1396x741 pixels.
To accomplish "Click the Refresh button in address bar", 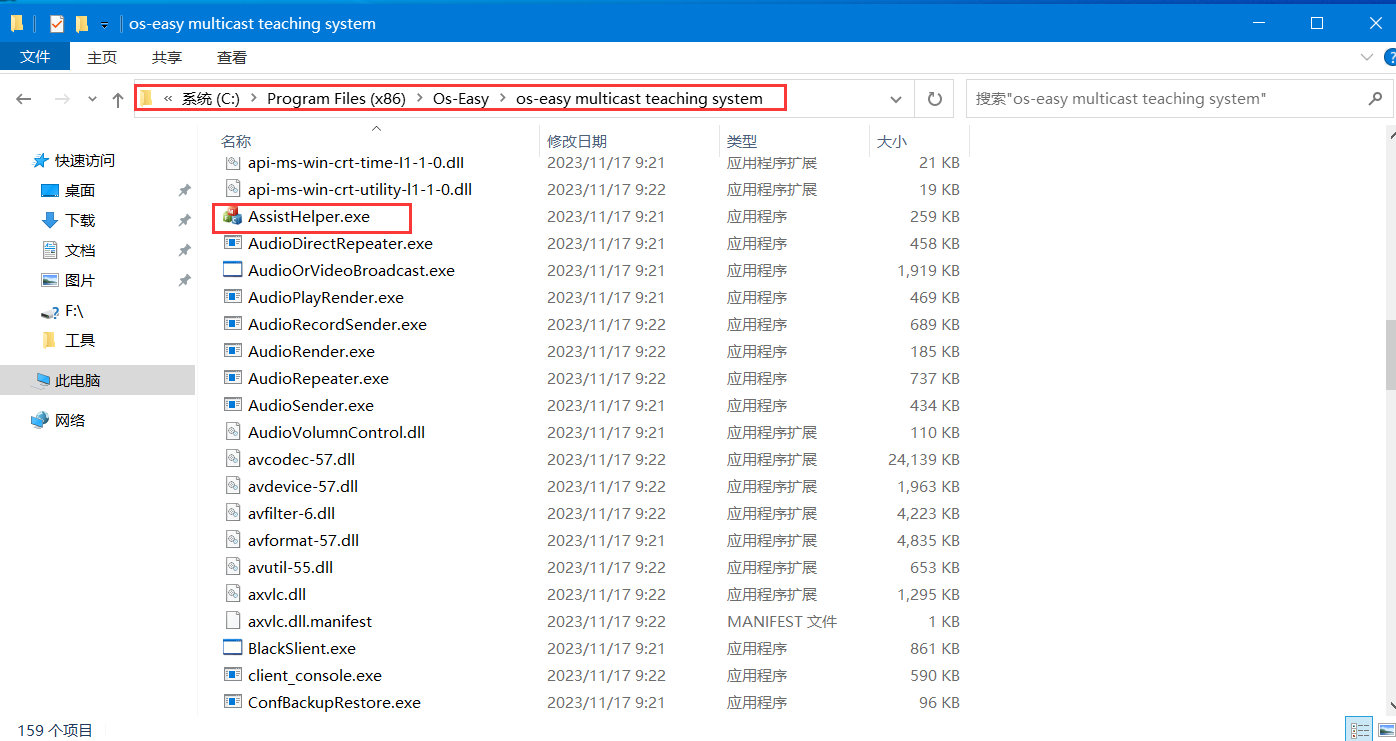I will 934,99.
